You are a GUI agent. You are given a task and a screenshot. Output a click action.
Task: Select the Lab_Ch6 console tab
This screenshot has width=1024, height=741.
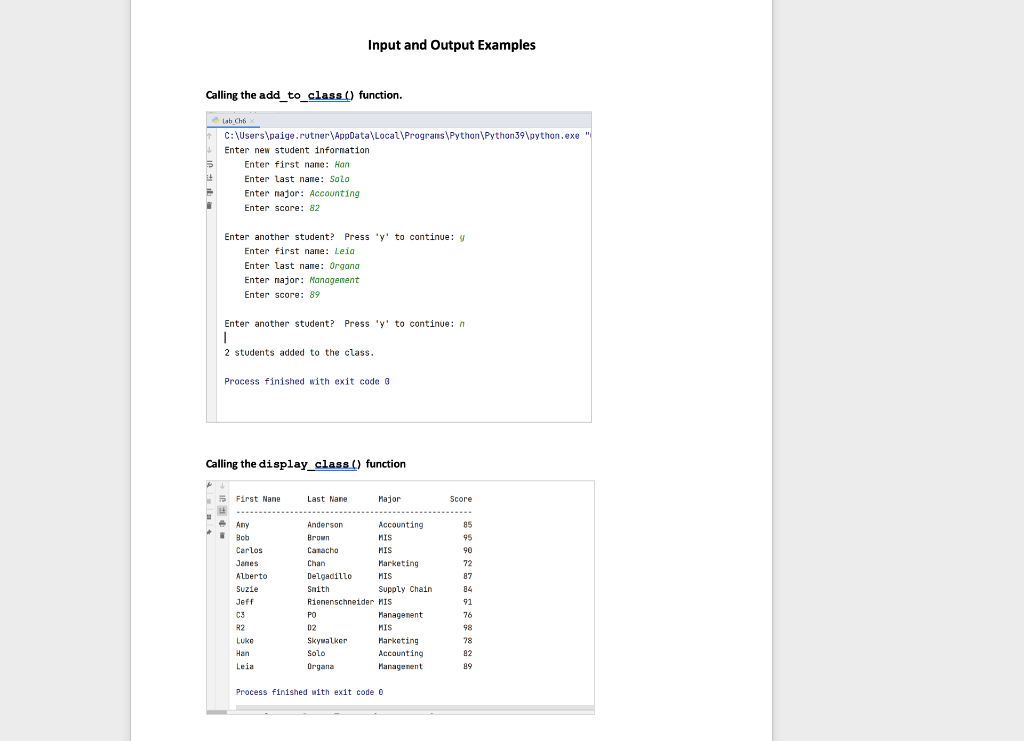coord(235,120)
